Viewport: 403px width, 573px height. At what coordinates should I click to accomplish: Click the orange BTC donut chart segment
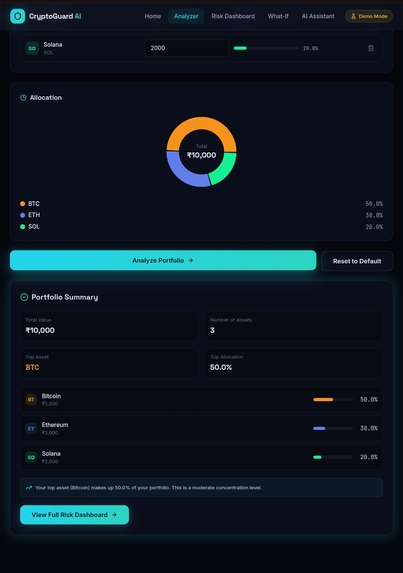[201, 124]
